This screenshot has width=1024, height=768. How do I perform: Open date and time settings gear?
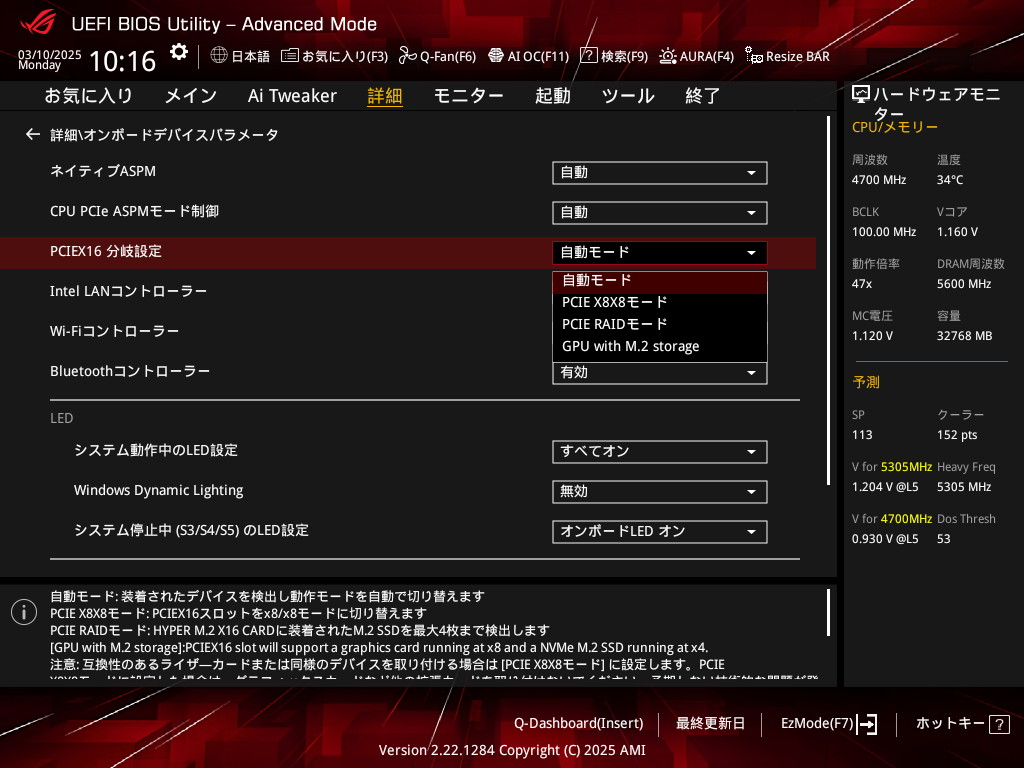tap(178, 52)
